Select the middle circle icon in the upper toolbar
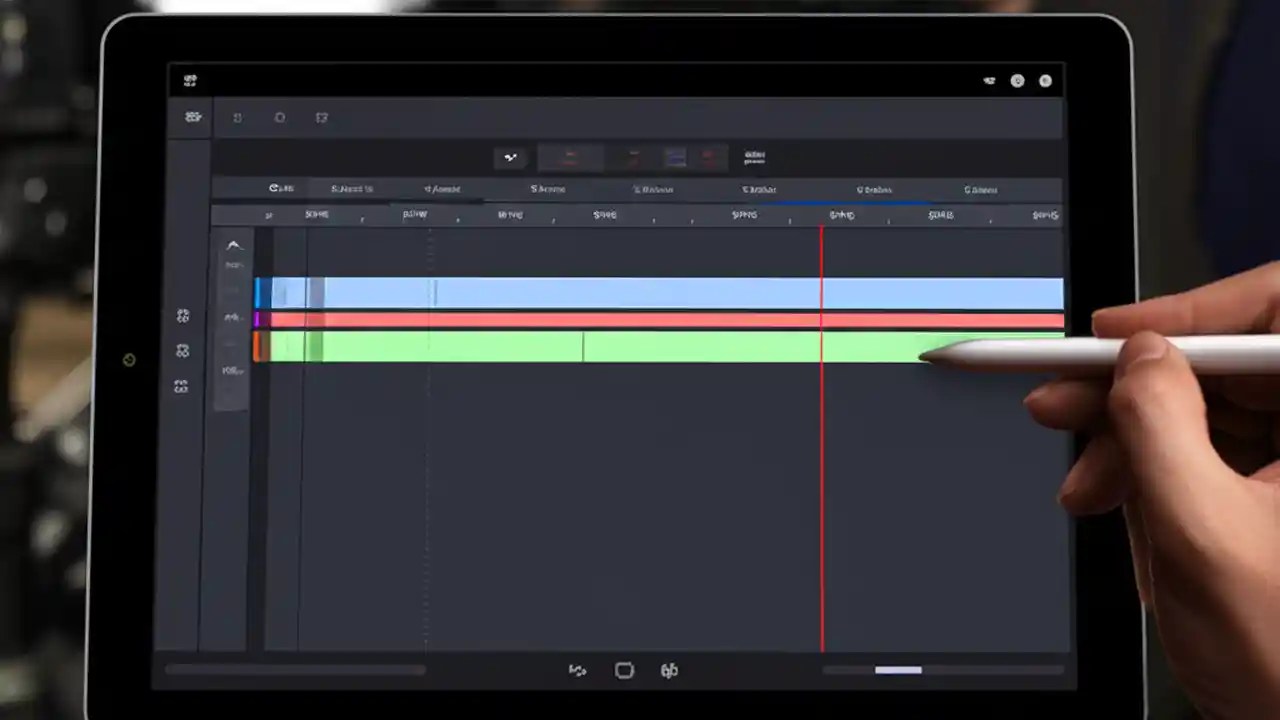The width and height of the screenshot is (1280, 720). [x=280, y=117]
